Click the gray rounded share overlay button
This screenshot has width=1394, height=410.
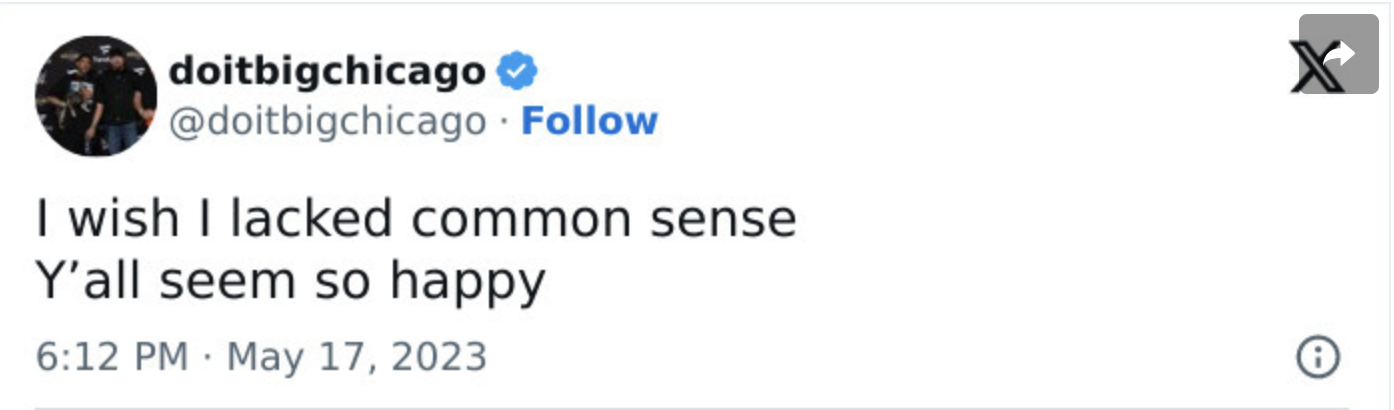coord(1338,54)
